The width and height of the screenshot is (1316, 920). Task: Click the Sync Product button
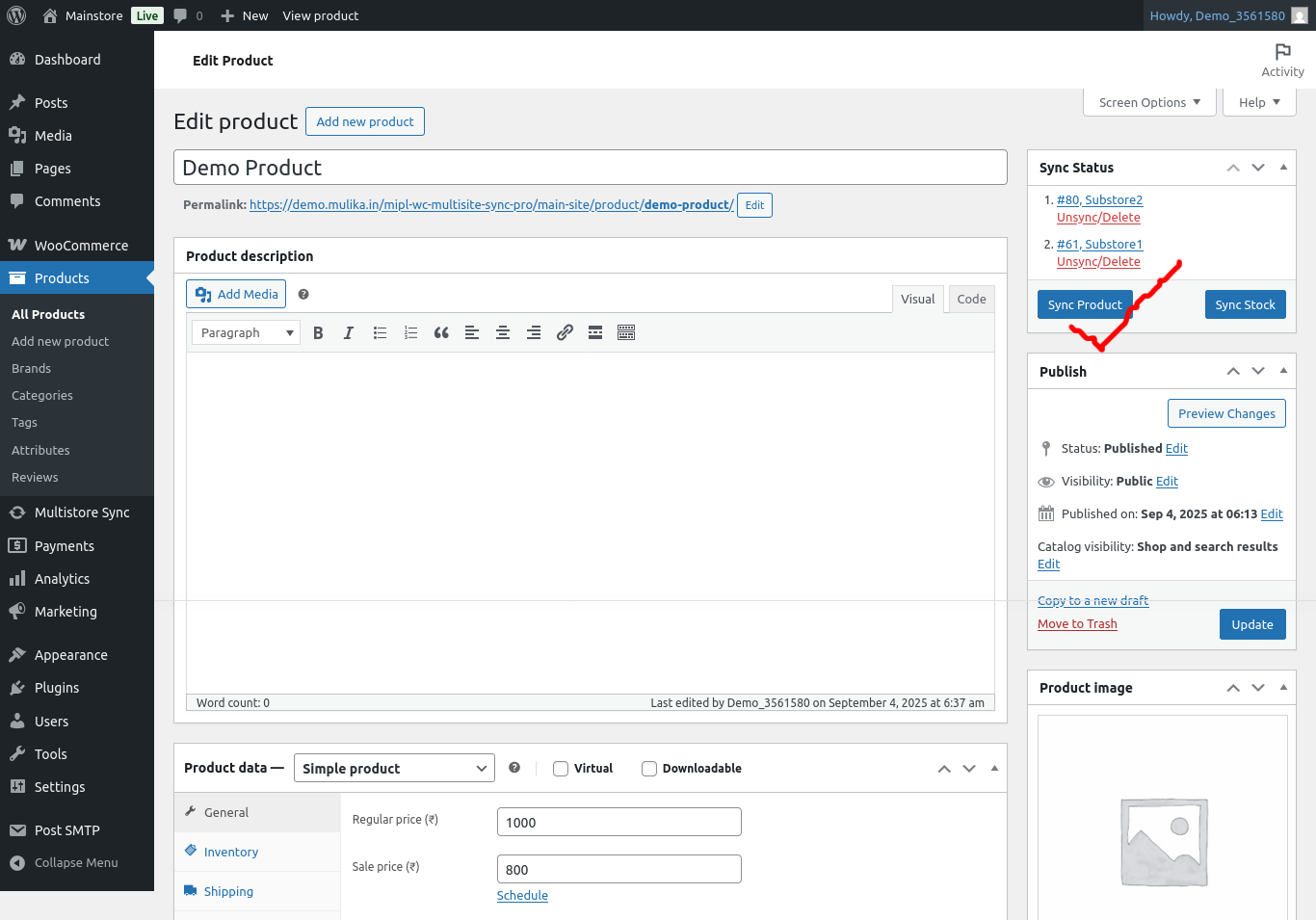point(1085,304)
